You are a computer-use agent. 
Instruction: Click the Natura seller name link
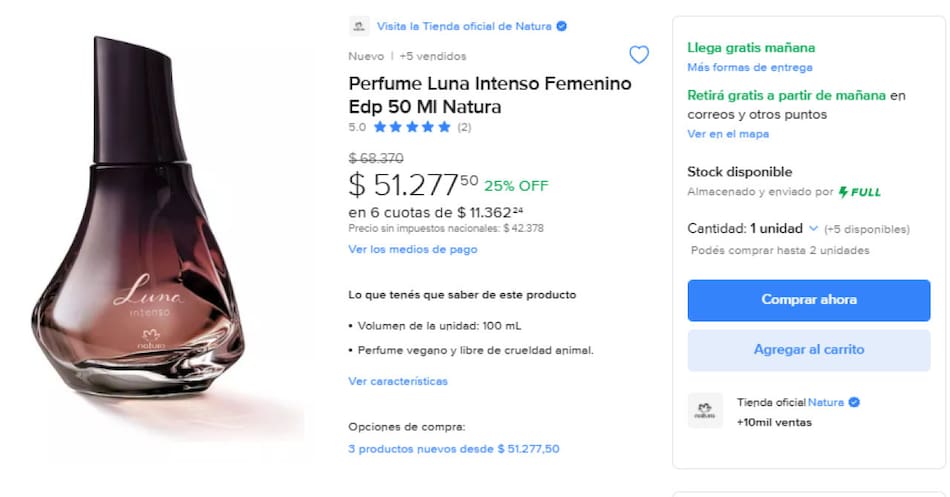point(826,402)
